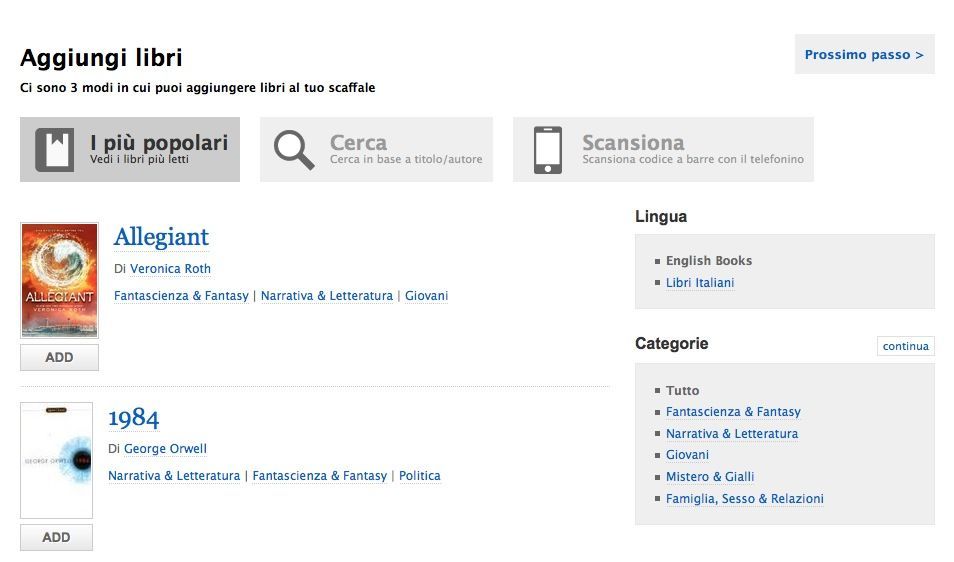954x562 pixels.
Task: Click the phone icon for Scansiona
Action: [547, 150]
